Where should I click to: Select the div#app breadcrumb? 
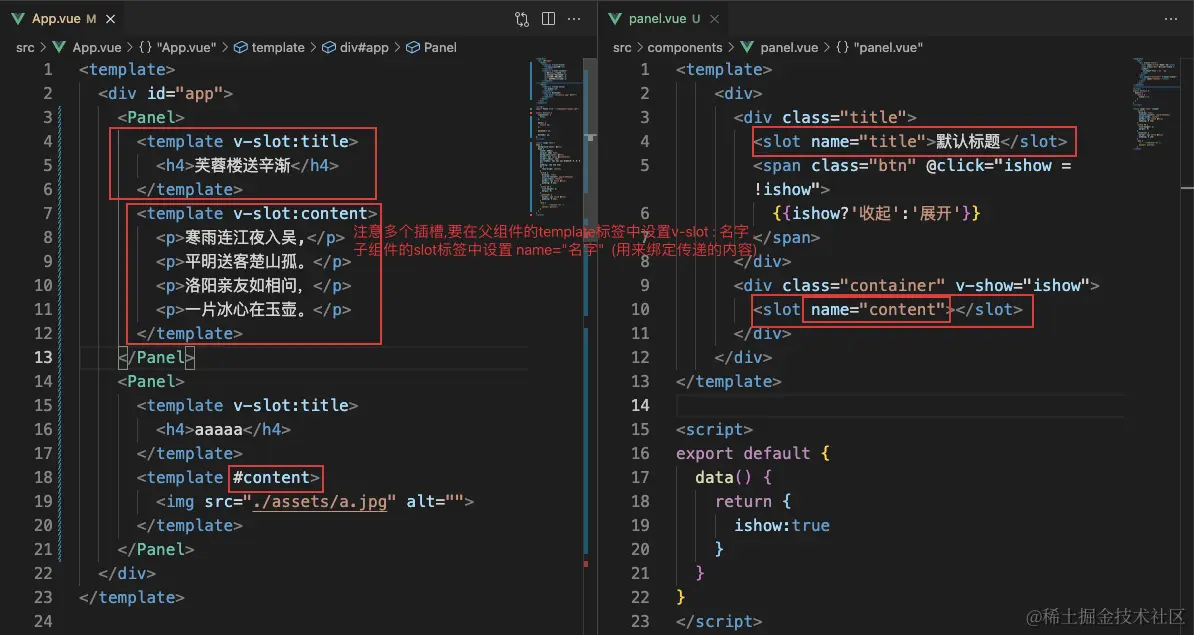click(x=364, y=47)
